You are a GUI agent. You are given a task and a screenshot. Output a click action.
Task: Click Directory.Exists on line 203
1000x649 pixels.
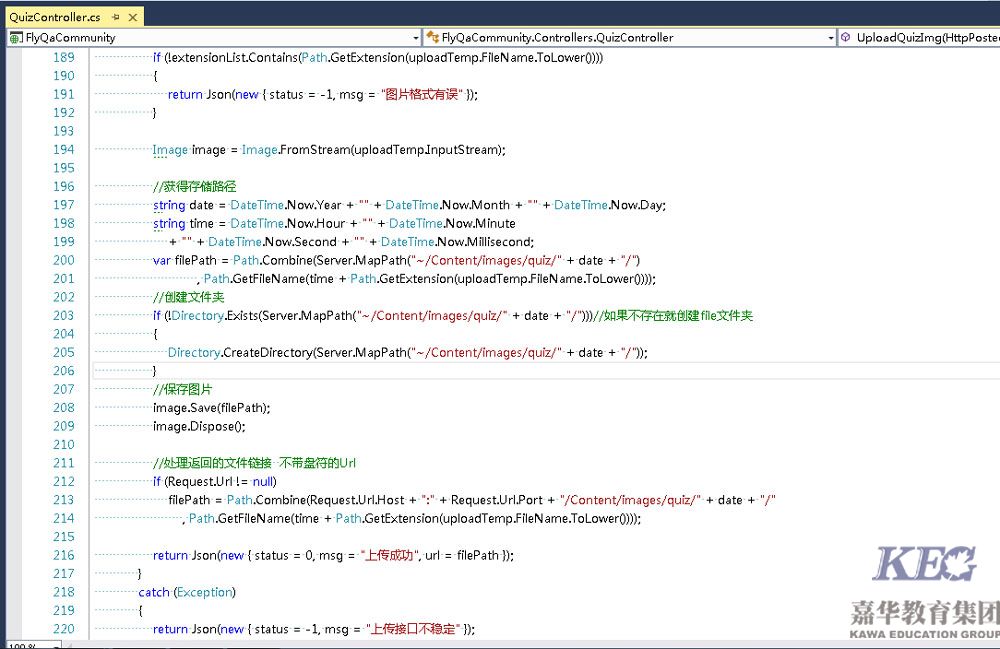coord(214,316)
